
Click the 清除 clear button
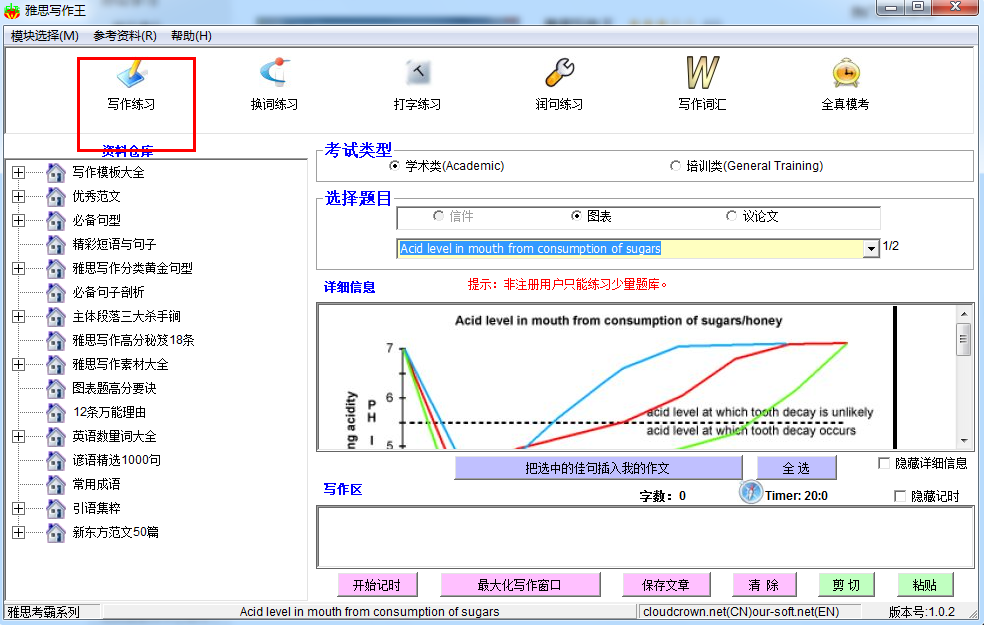point(764,585)
